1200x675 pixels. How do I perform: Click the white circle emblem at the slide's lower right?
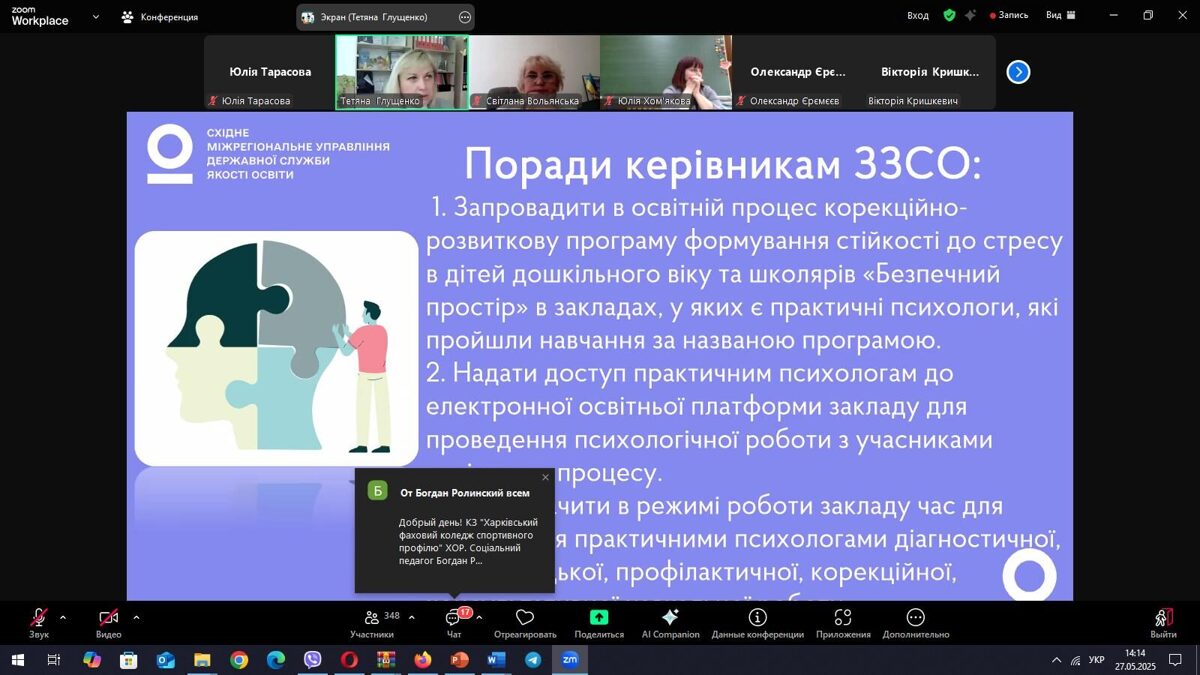1029,575
